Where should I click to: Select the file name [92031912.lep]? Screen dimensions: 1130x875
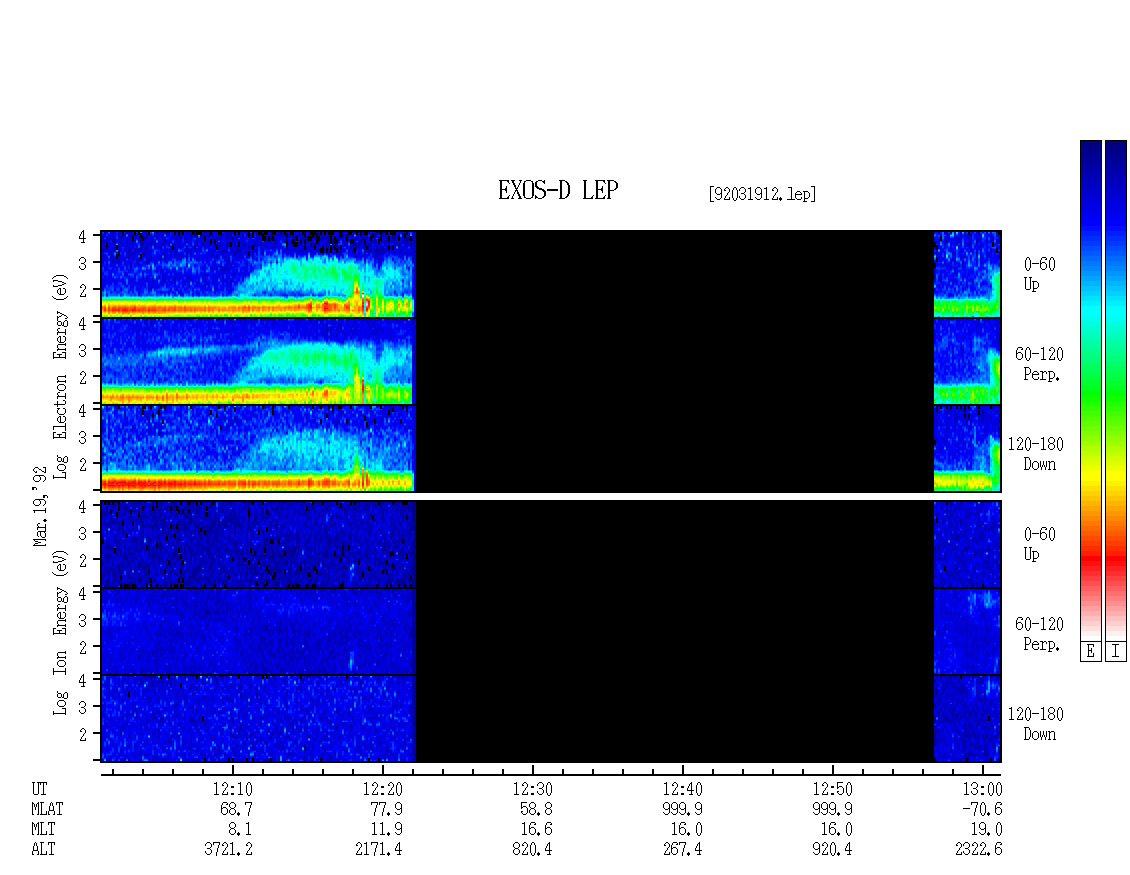coord(762,194)
